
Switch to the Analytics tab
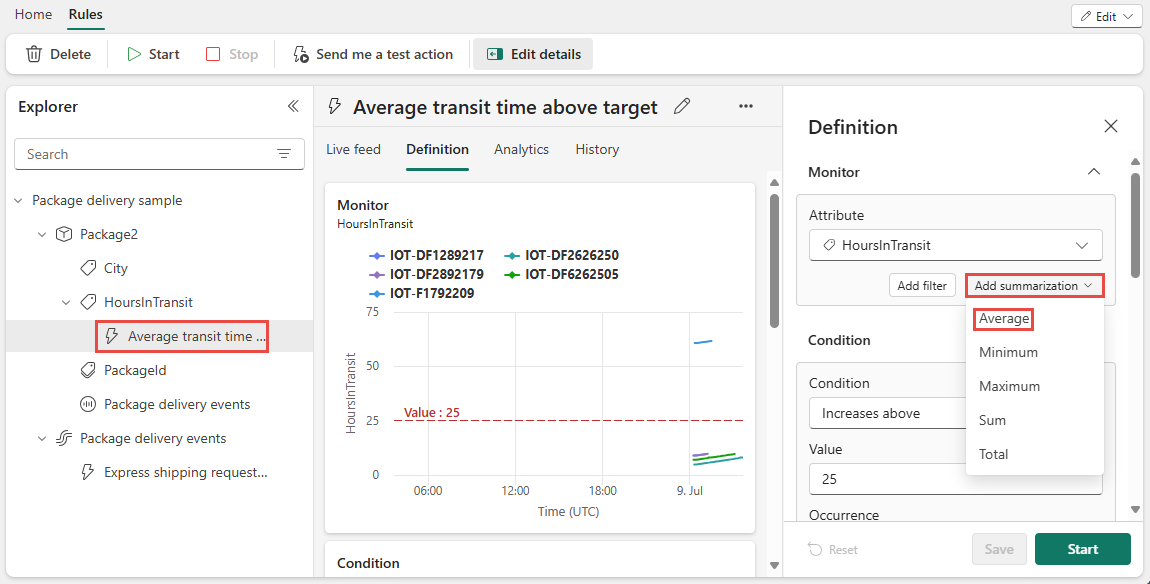pyautogui.click(x=521, y=149)
